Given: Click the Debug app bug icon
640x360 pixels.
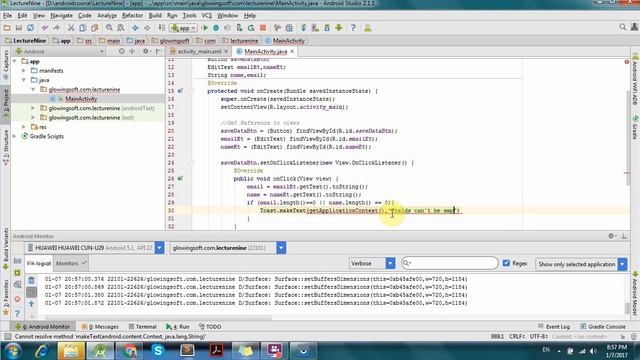Looking at the screenshot, I should pyautogui.click(x=216, y=28).
